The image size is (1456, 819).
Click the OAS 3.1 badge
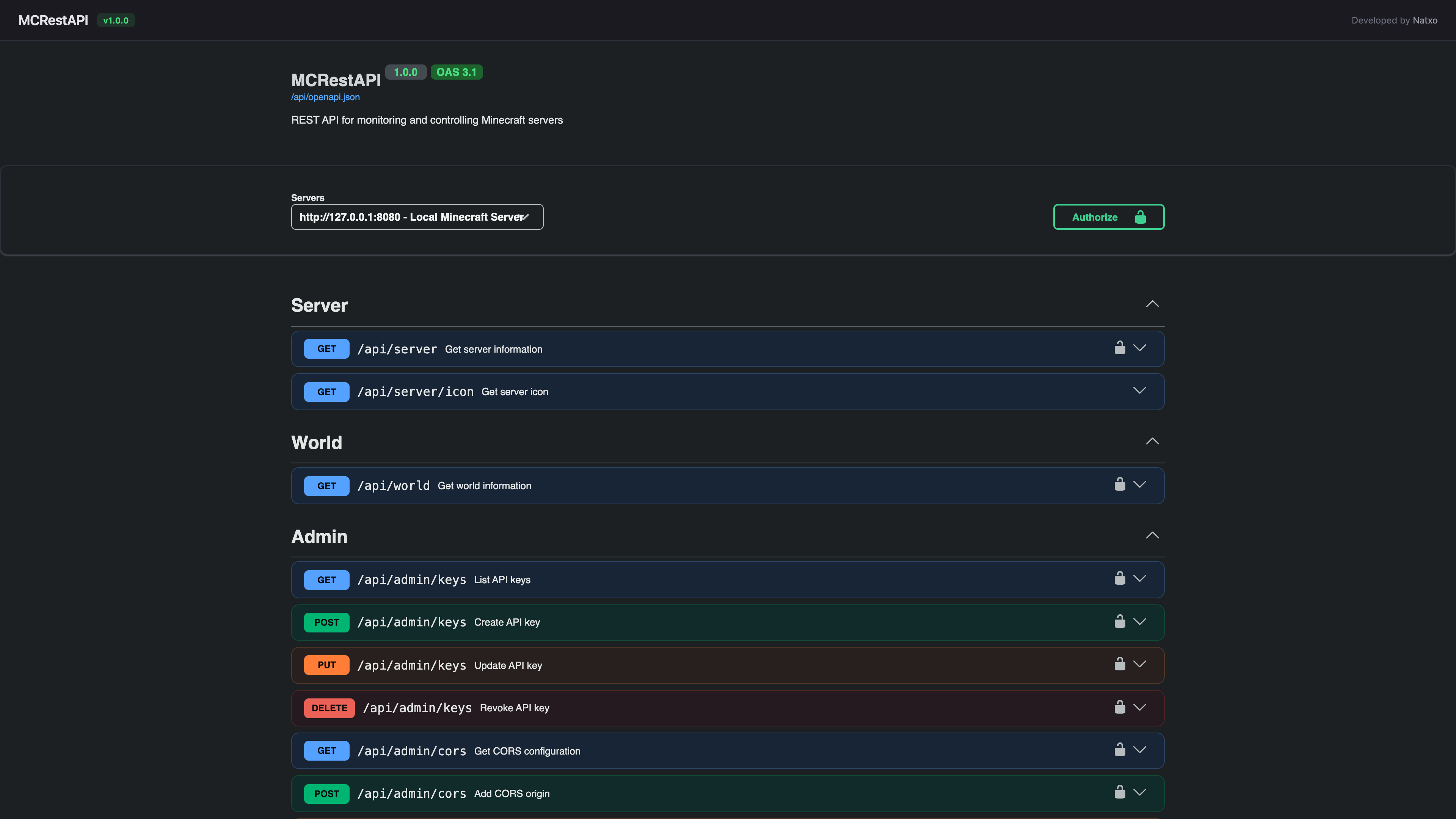pyautogui.click(x=456, y=72)
